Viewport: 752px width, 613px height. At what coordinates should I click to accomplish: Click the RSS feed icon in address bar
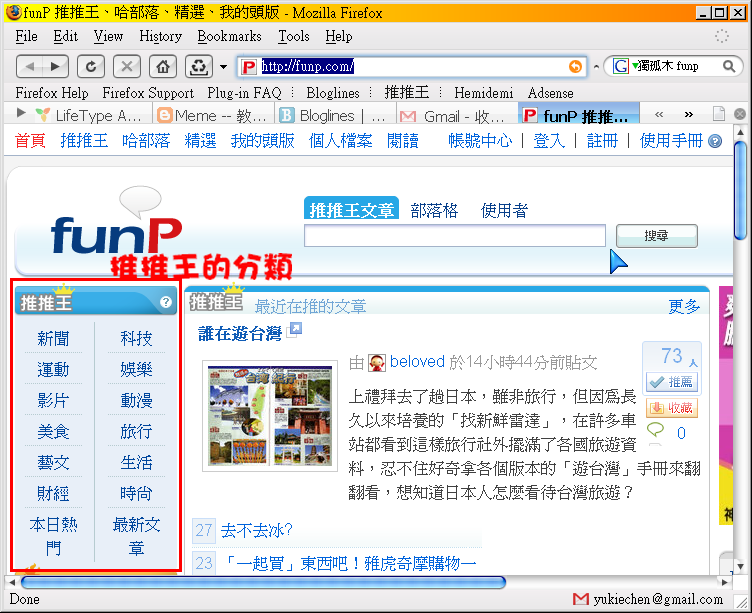click(x=575, y=66)
